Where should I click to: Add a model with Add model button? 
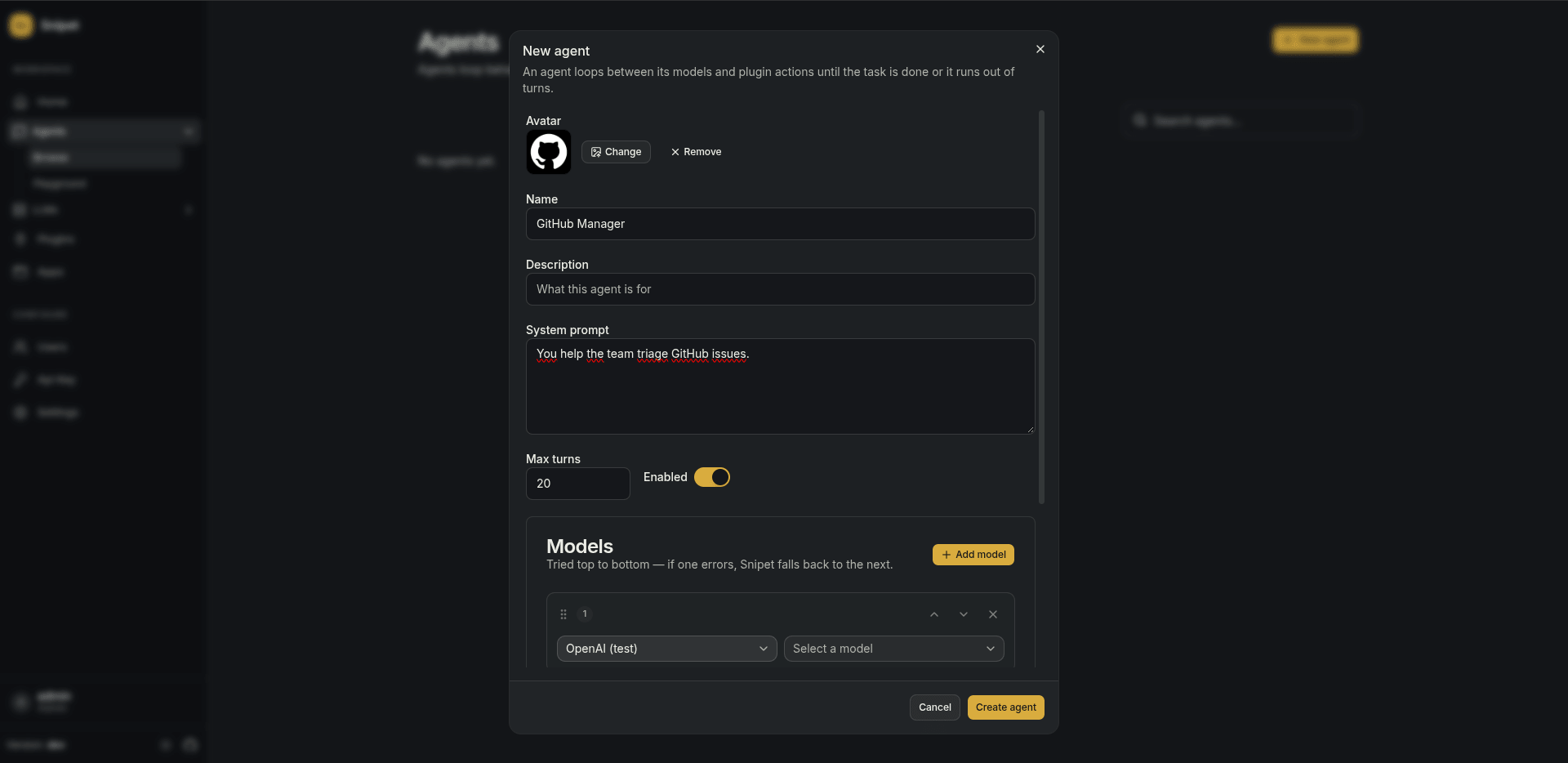point(973,555)
